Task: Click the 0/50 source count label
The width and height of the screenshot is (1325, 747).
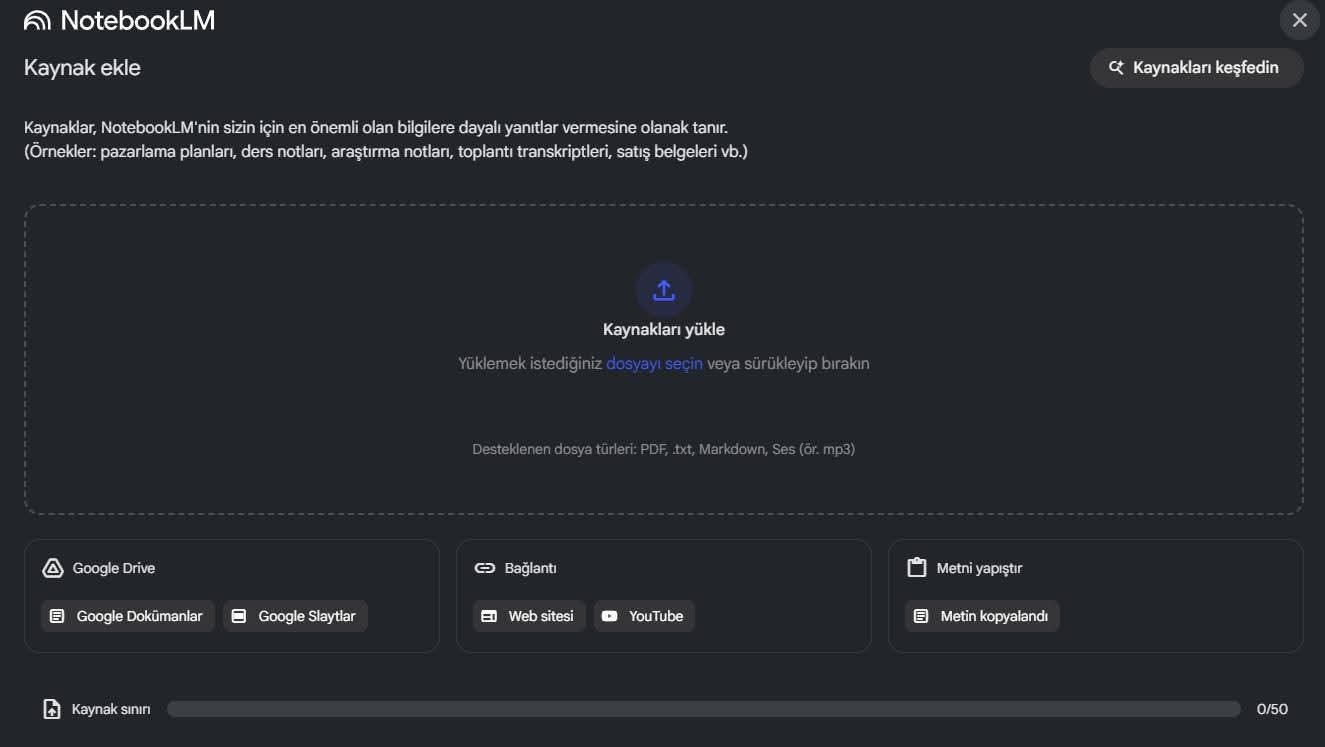Action: click(x=1272, y=709)
